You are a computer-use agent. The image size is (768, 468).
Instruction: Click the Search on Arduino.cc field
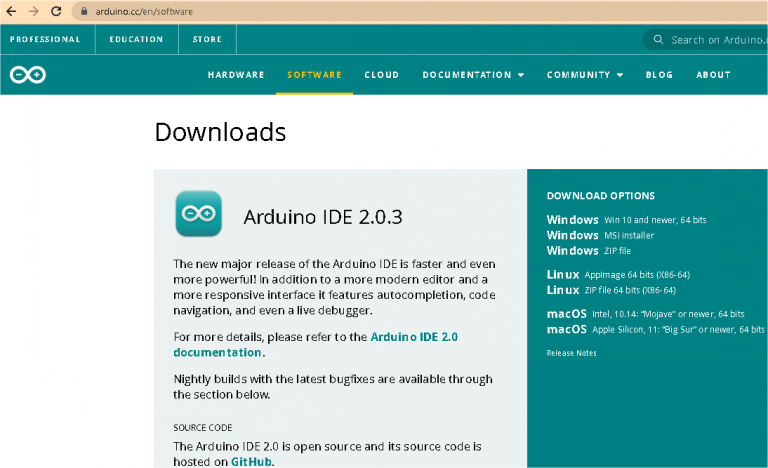point(715,40)
